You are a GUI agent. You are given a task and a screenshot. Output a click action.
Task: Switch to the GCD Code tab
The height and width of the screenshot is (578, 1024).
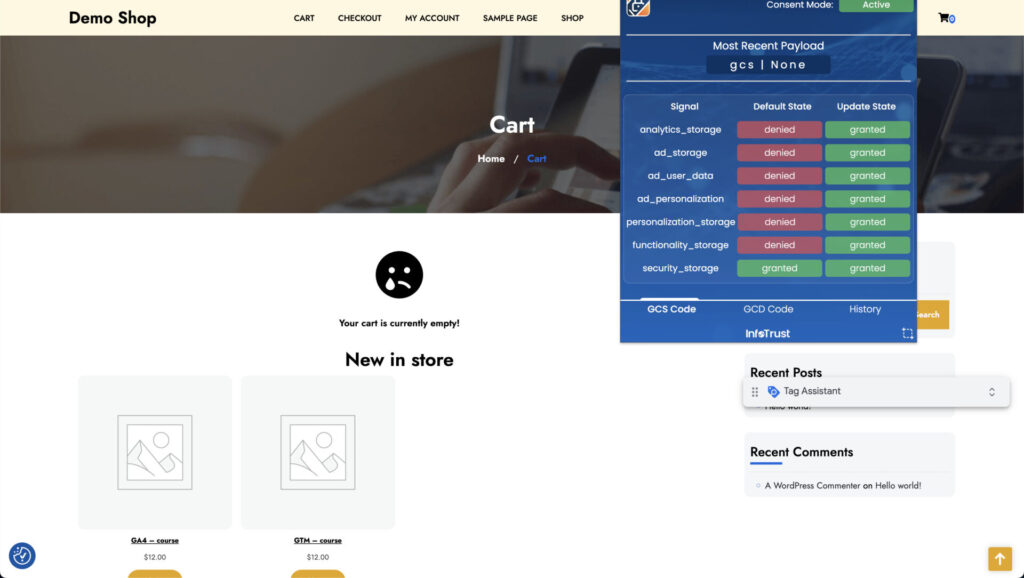point(768,309)
